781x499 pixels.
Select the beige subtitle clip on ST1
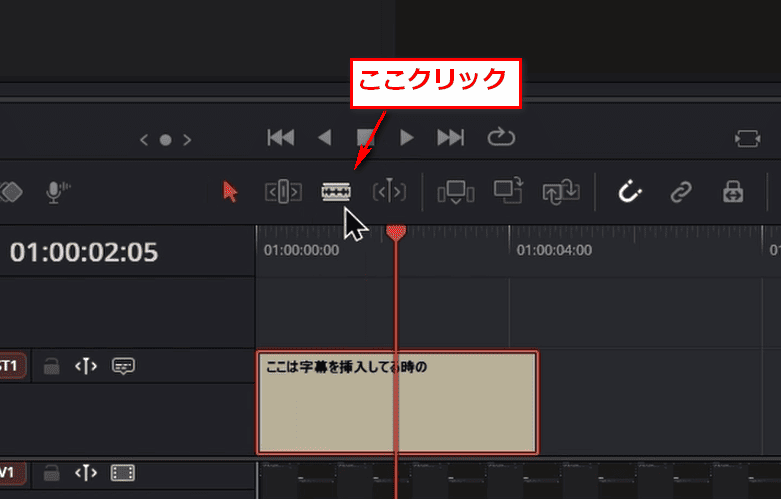click(460, 410)
